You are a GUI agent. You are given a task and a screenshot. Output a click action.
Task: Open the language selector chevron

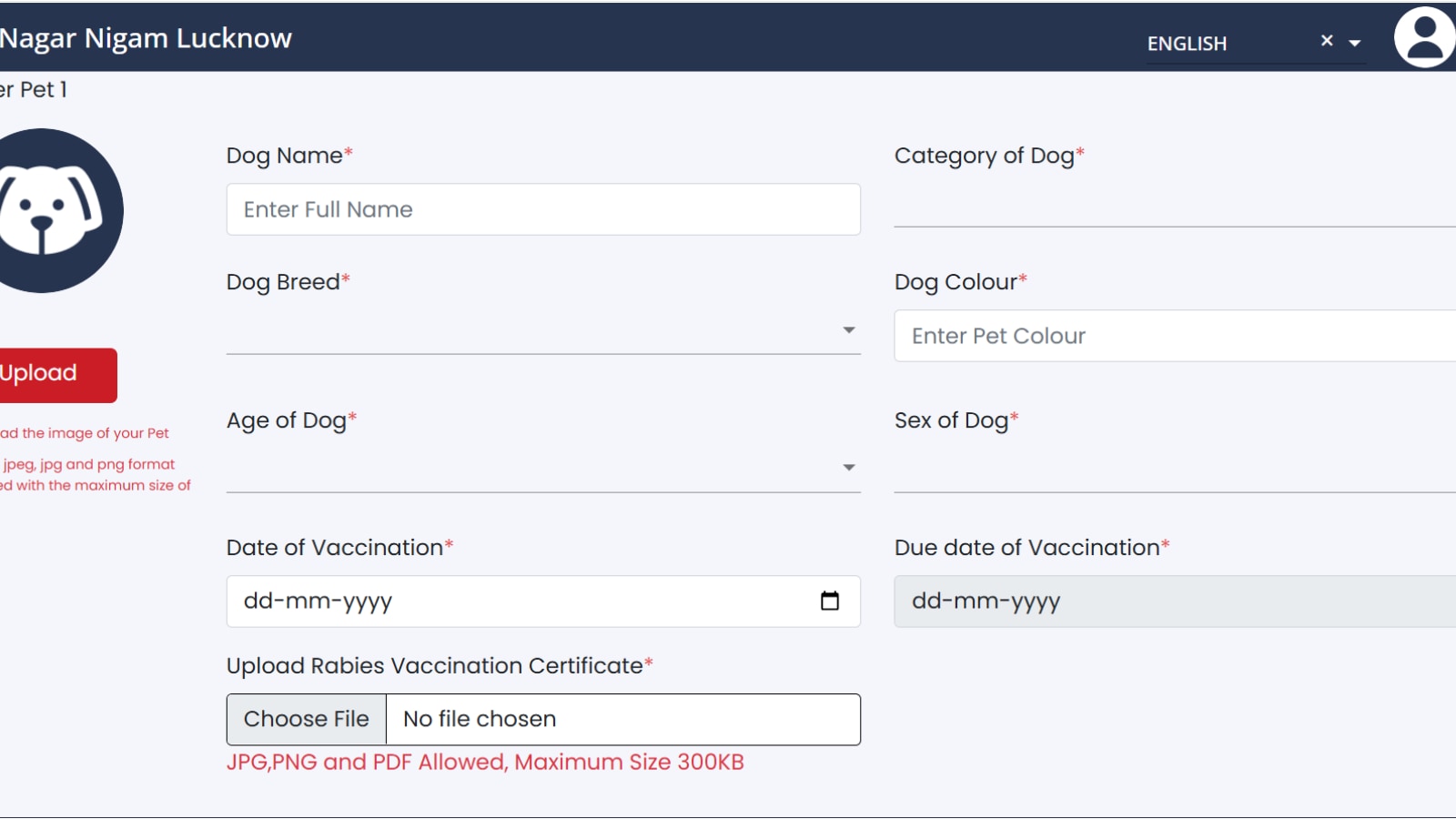pos(1355,44)
